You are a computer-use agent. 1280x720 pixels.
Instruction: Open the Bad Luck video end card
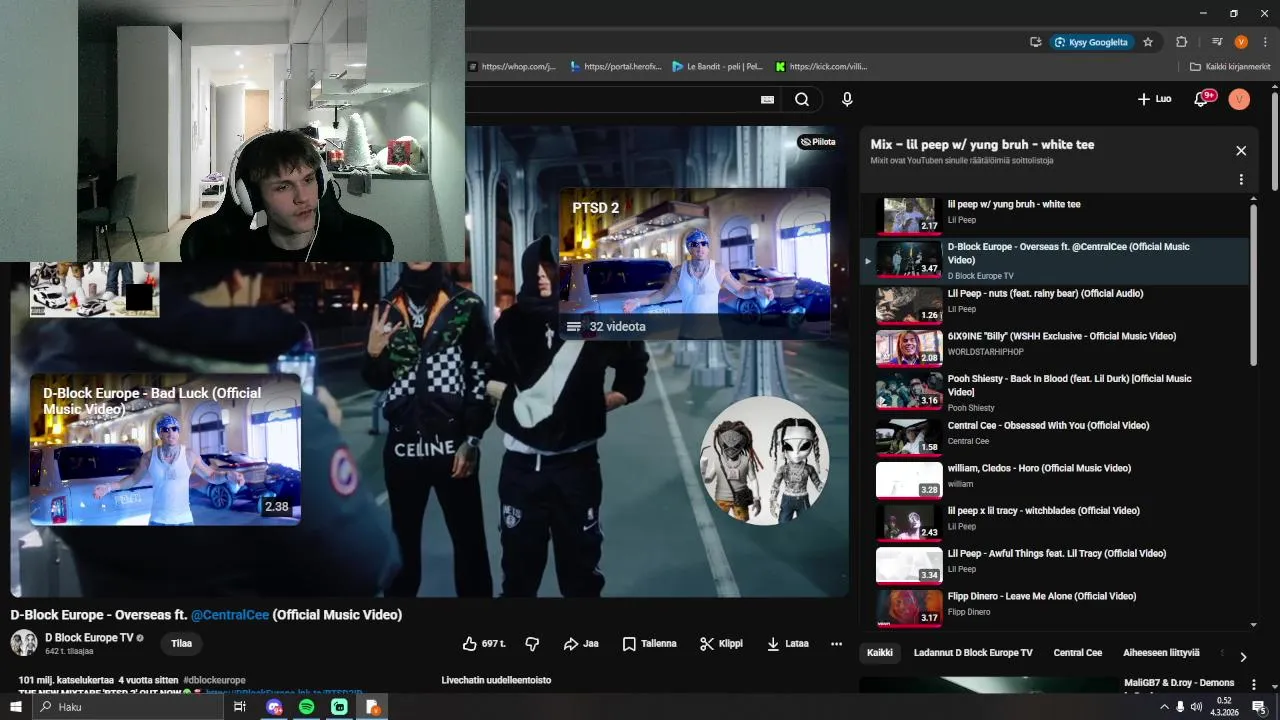coord(165,450)
